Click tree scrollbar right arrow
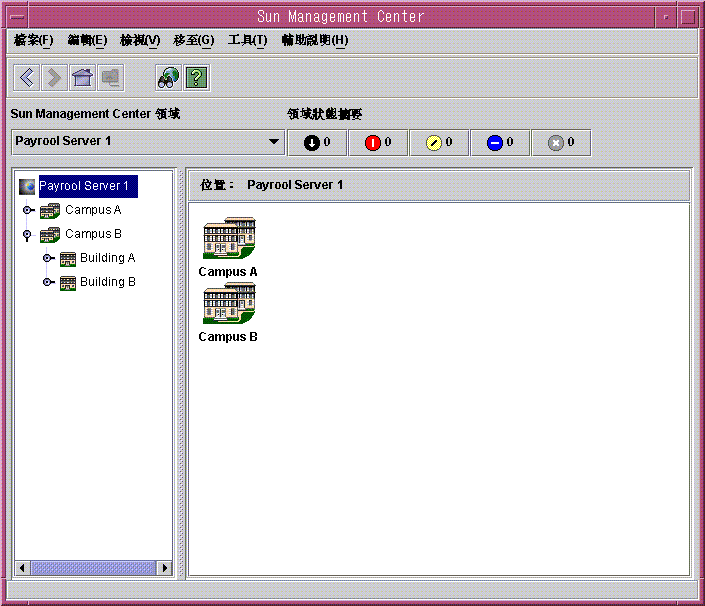This screenshot has width=705, height=606. 165,568
